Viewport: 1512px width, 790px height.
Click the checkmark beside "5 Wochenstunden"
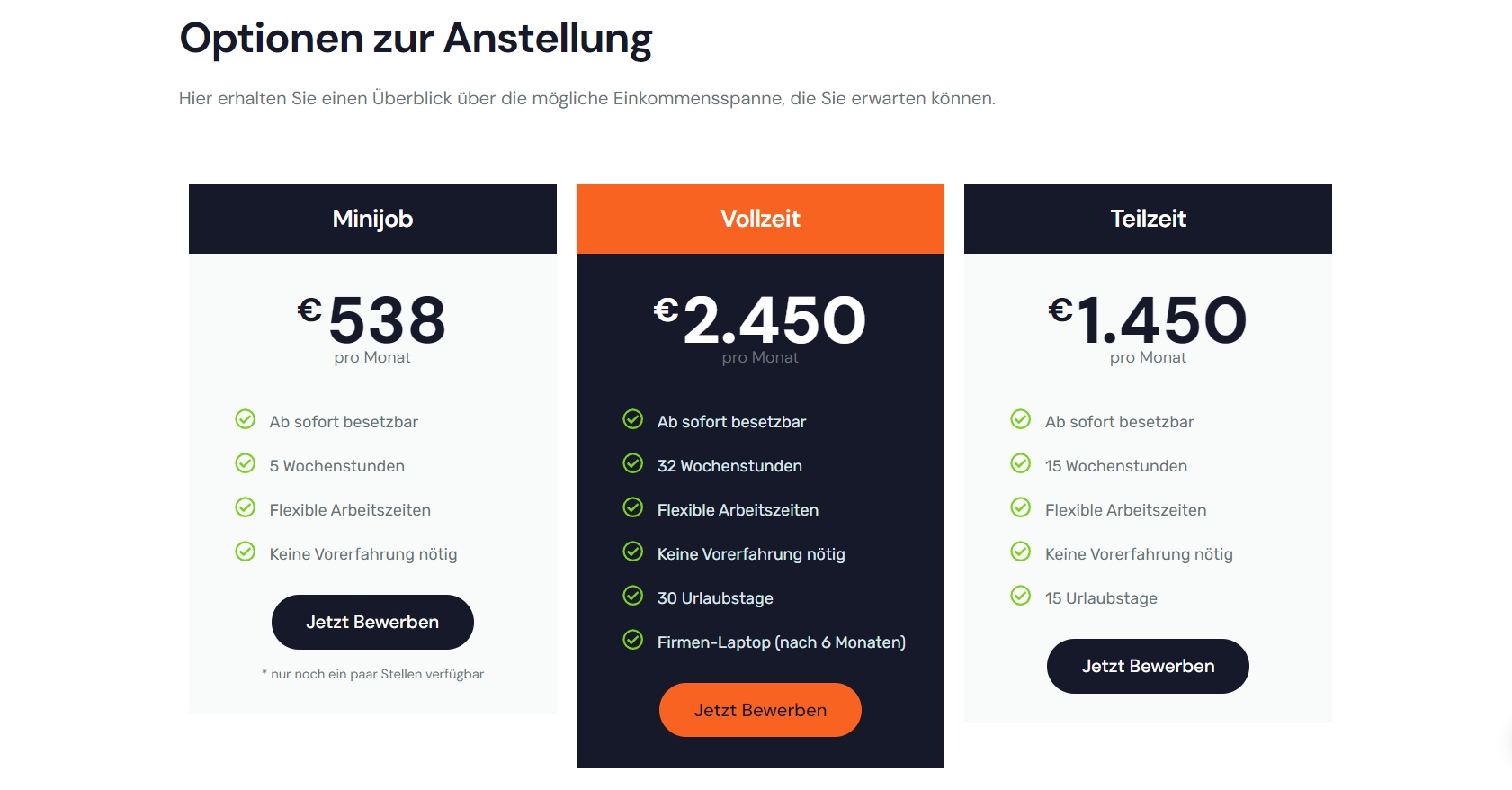246,463
